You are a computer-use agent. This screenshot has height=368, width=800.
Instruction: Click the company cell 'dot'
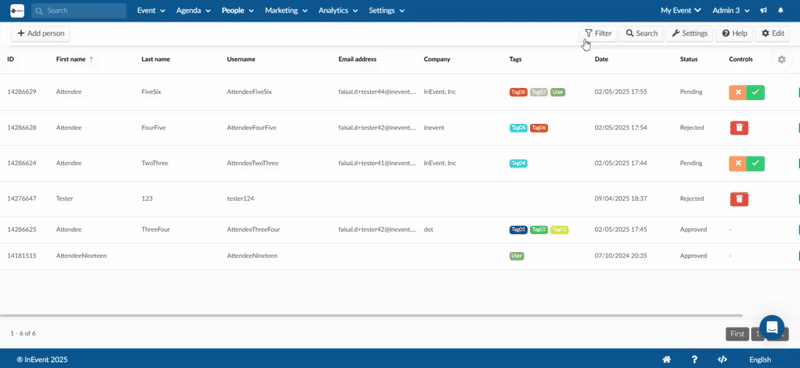428,230
